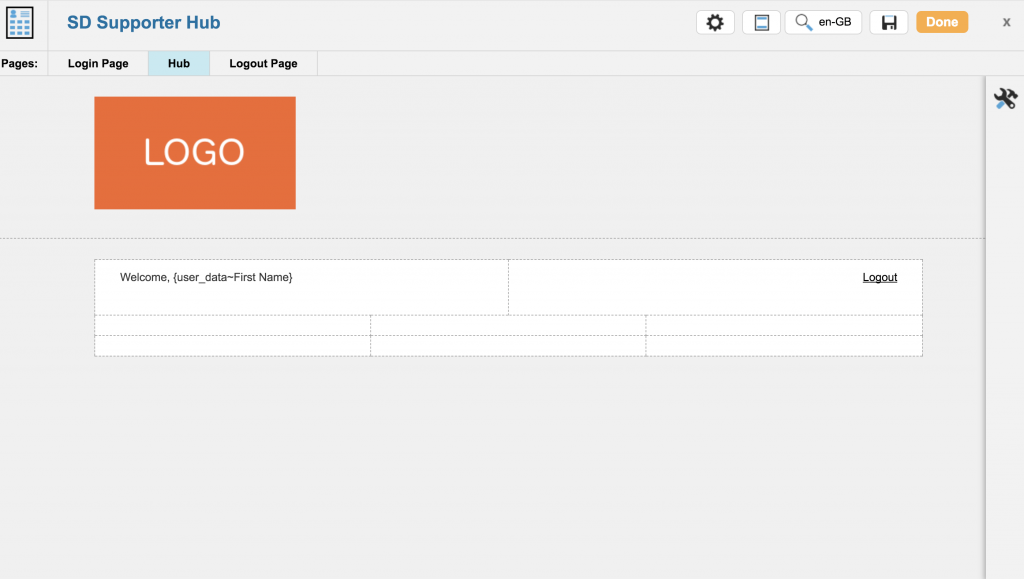Select the bottom-row right empty cell
Screen dimensions: 1024x579
(x=784, y=346)
